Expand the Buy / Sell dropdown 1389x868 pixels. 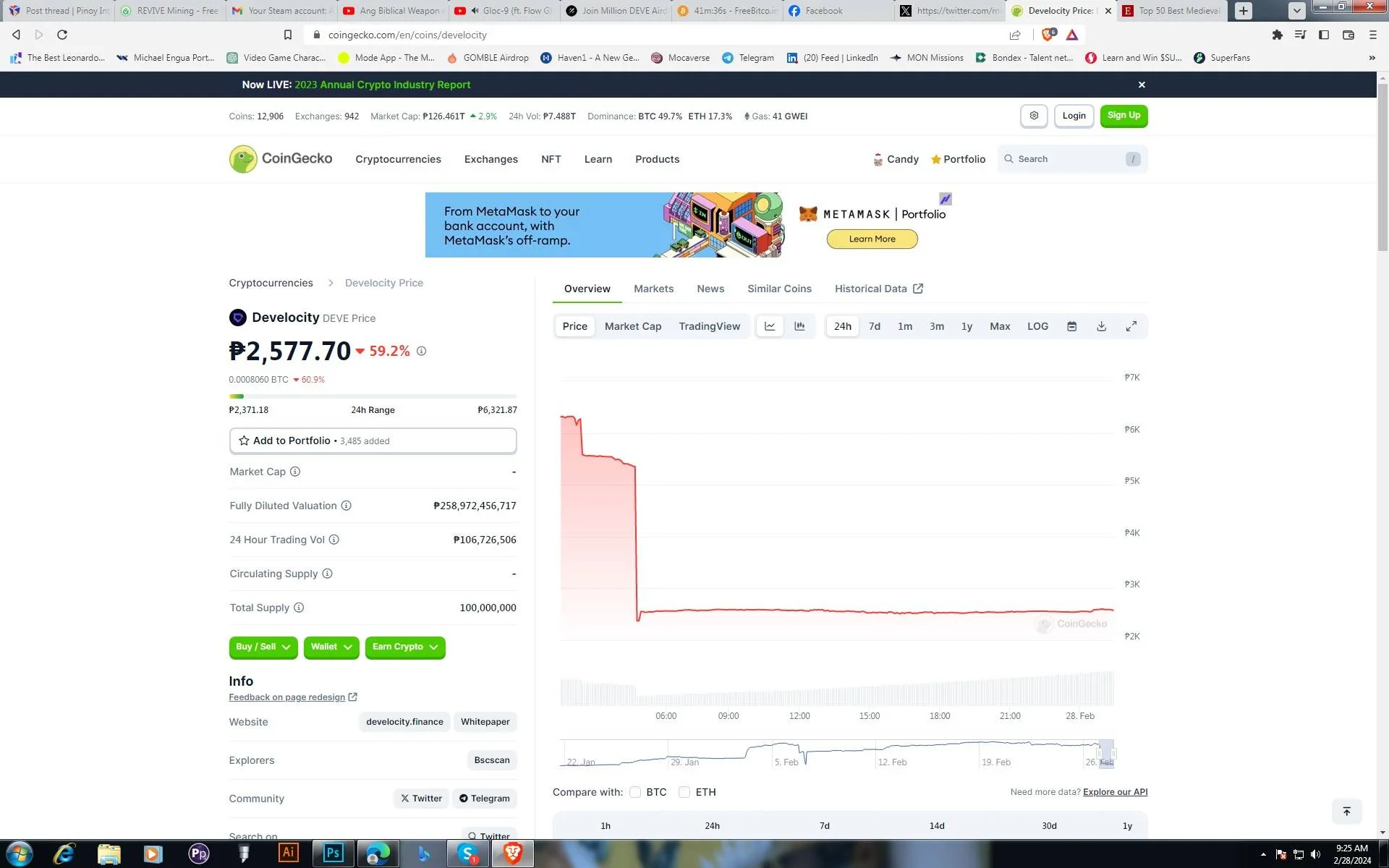[x=263, y=647]
